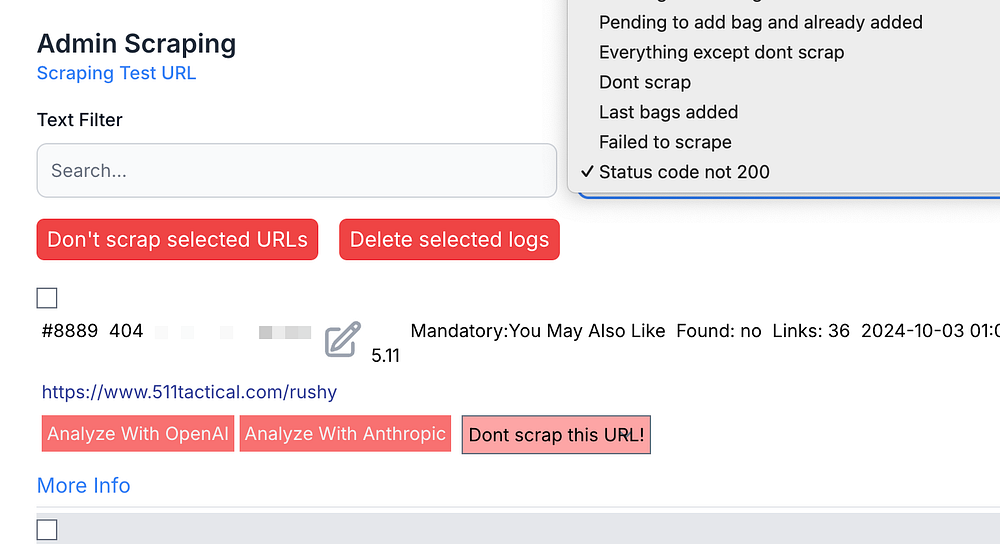
Task: Open the 'Scraping Test URL' link
Action: pyautogui.click(x=116, y=73)
